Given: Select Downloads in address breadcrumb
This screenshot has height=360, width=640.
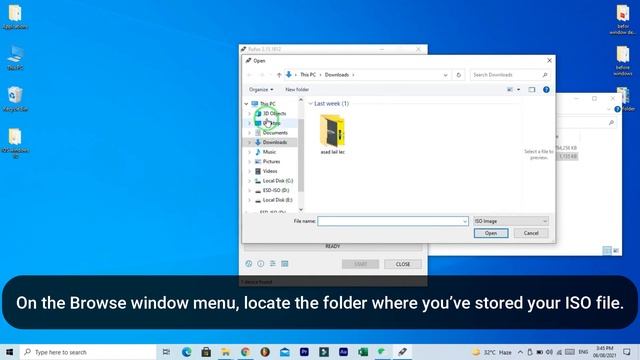Looking at the screenshot, I should [x=337, y=75].
